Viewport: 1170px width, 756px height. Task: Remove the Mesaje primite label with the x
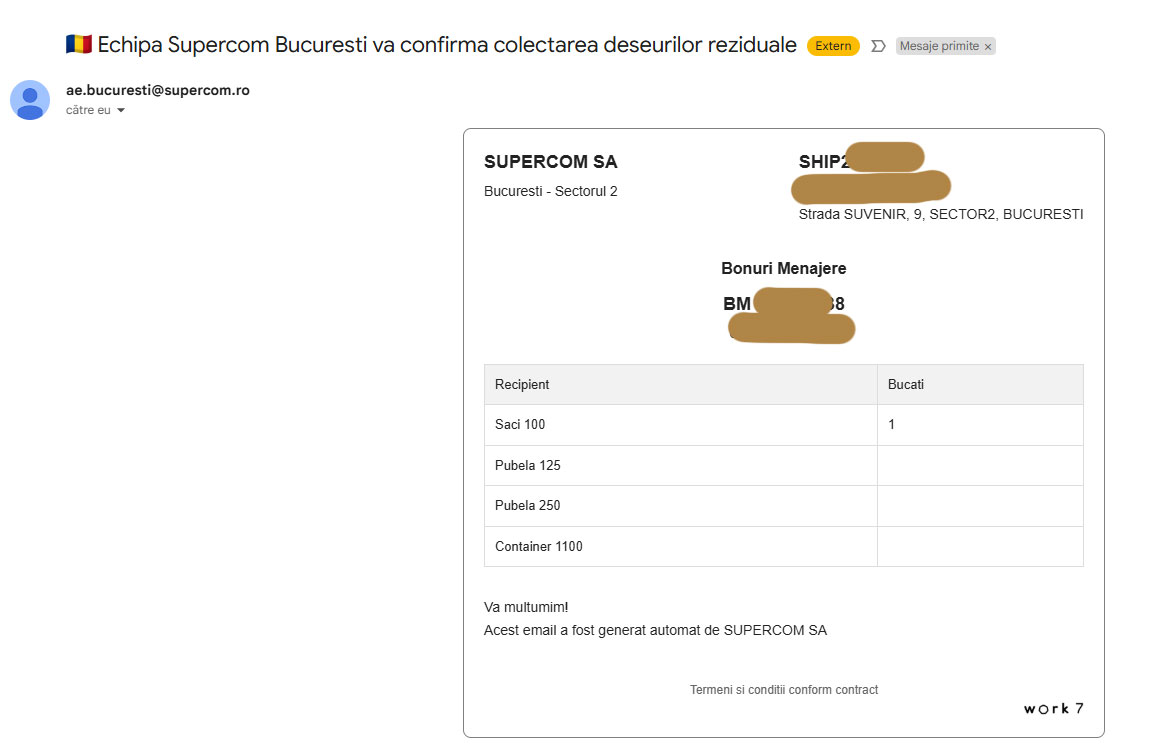click(988, 47)
